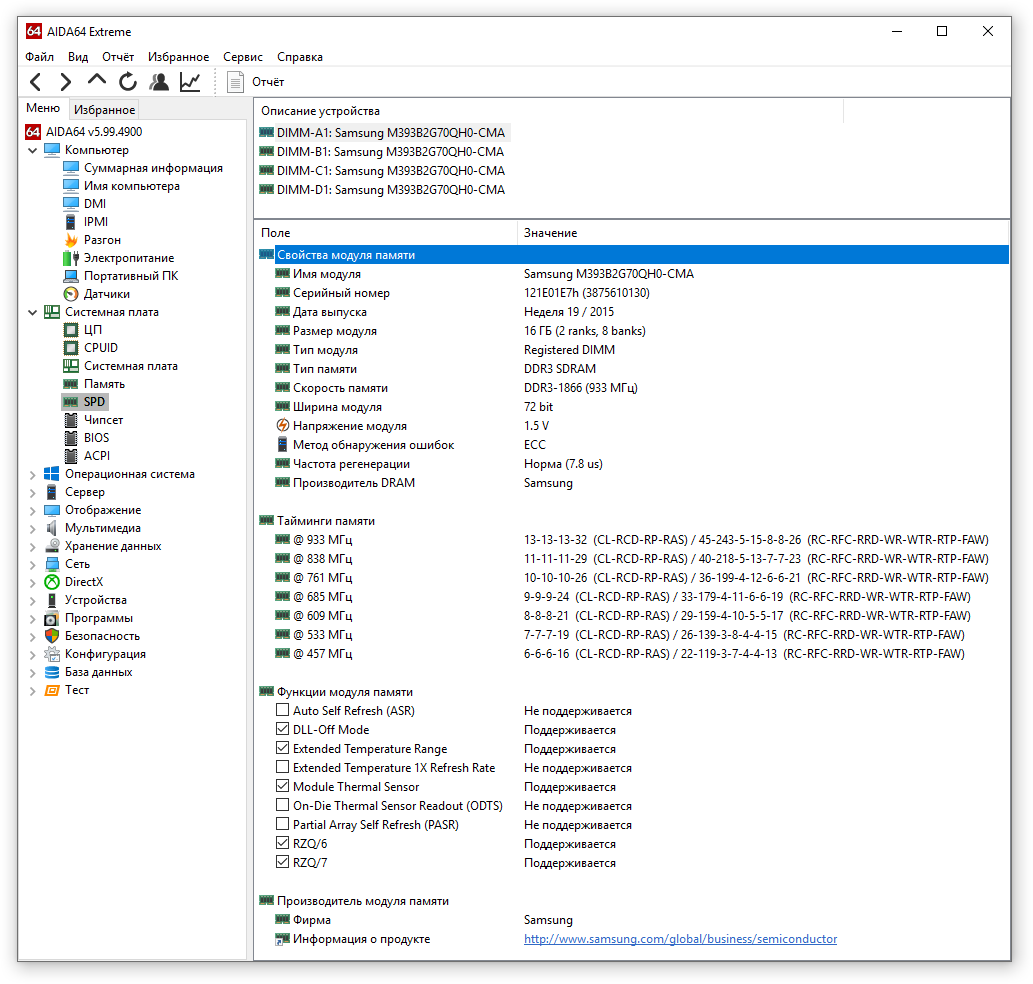Toggle On-Die Thermal Sensor Readout checkbox
The image size is (1033, 984).
(282, 805)
